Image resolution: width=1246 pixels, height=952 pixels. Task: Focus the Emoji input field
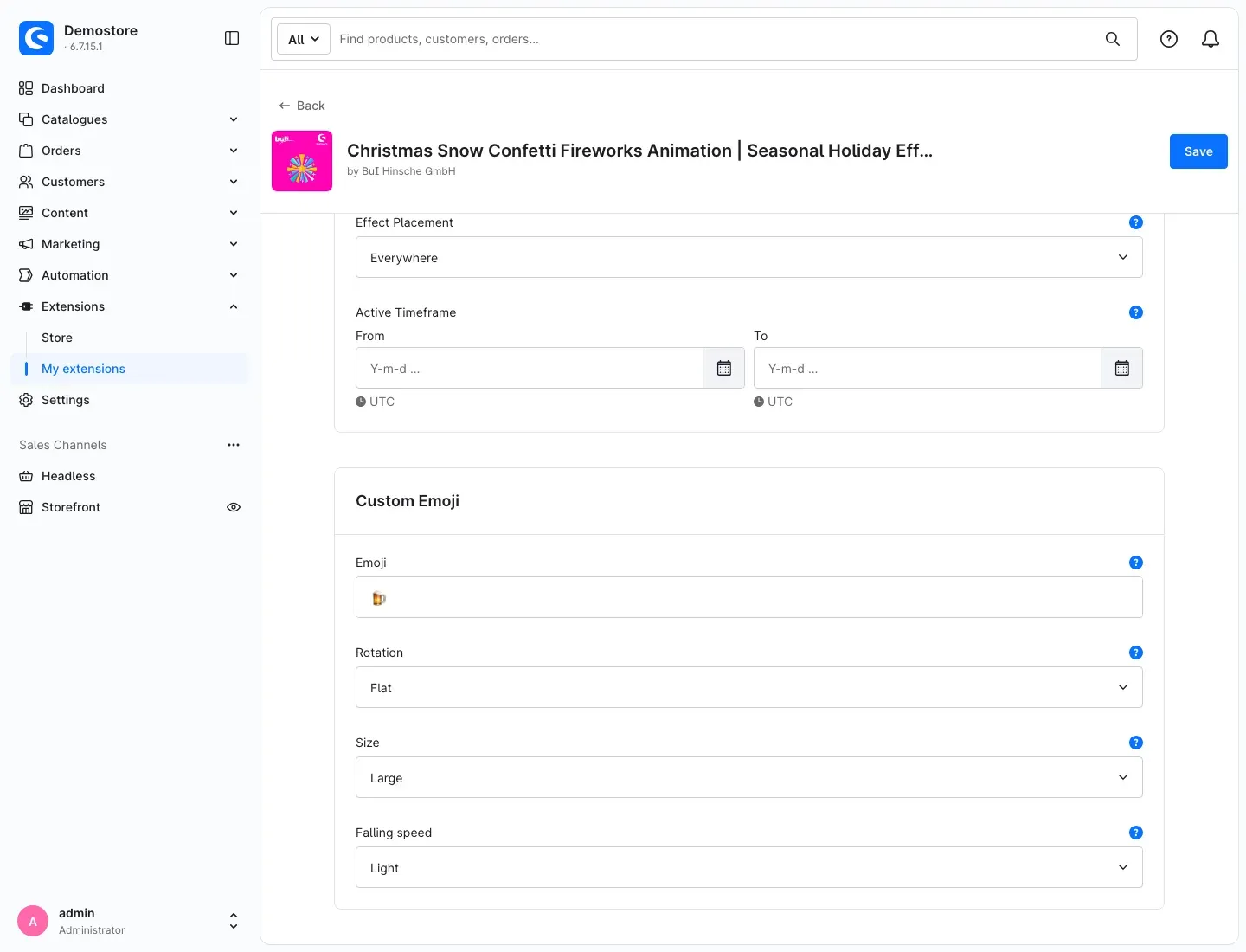[749, 597]
